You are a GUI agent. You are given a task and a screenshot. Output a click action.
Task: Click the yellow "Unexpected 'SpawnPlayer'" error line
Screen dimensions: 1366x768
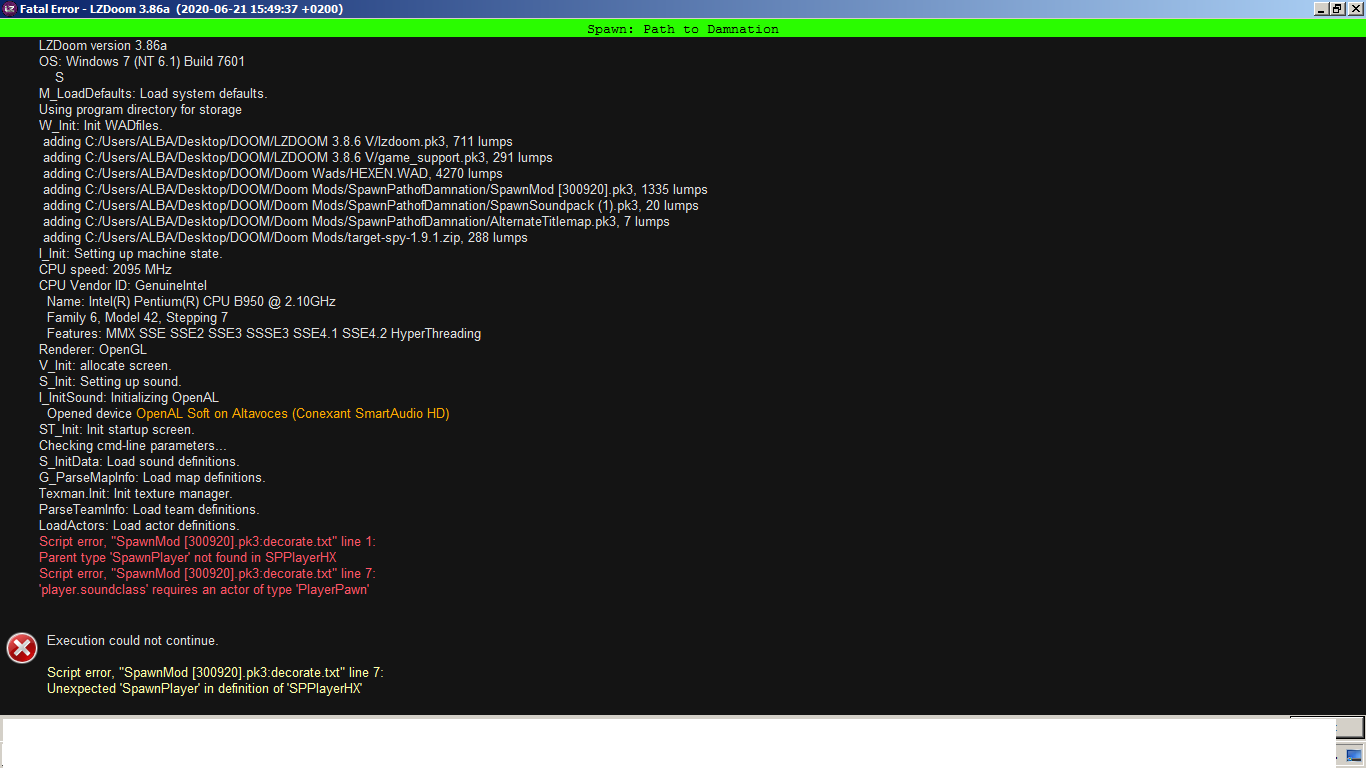(x=204, y=688)
